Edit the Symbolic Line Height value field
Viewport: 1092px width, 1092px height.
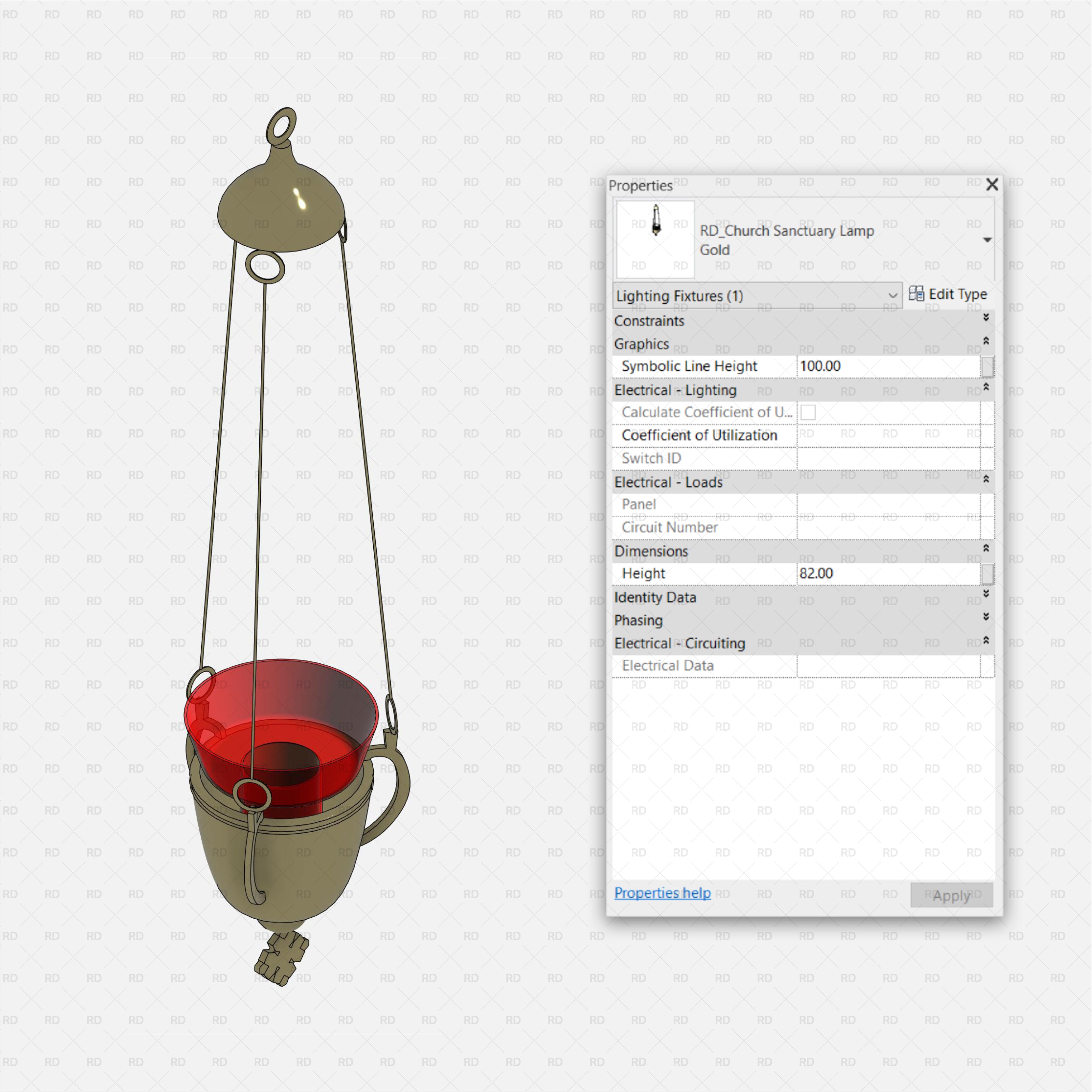pyautogui.click(x=887, y=366)
